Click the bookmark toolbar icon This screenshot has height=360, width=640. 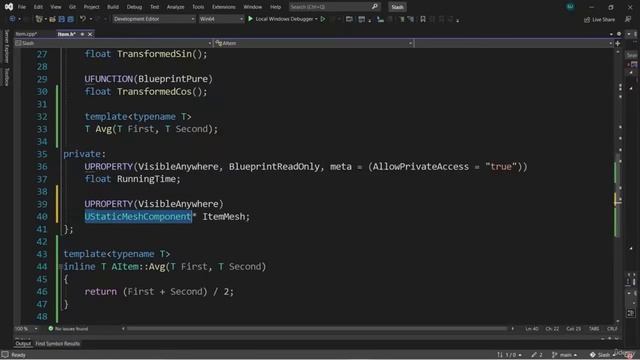423,19
